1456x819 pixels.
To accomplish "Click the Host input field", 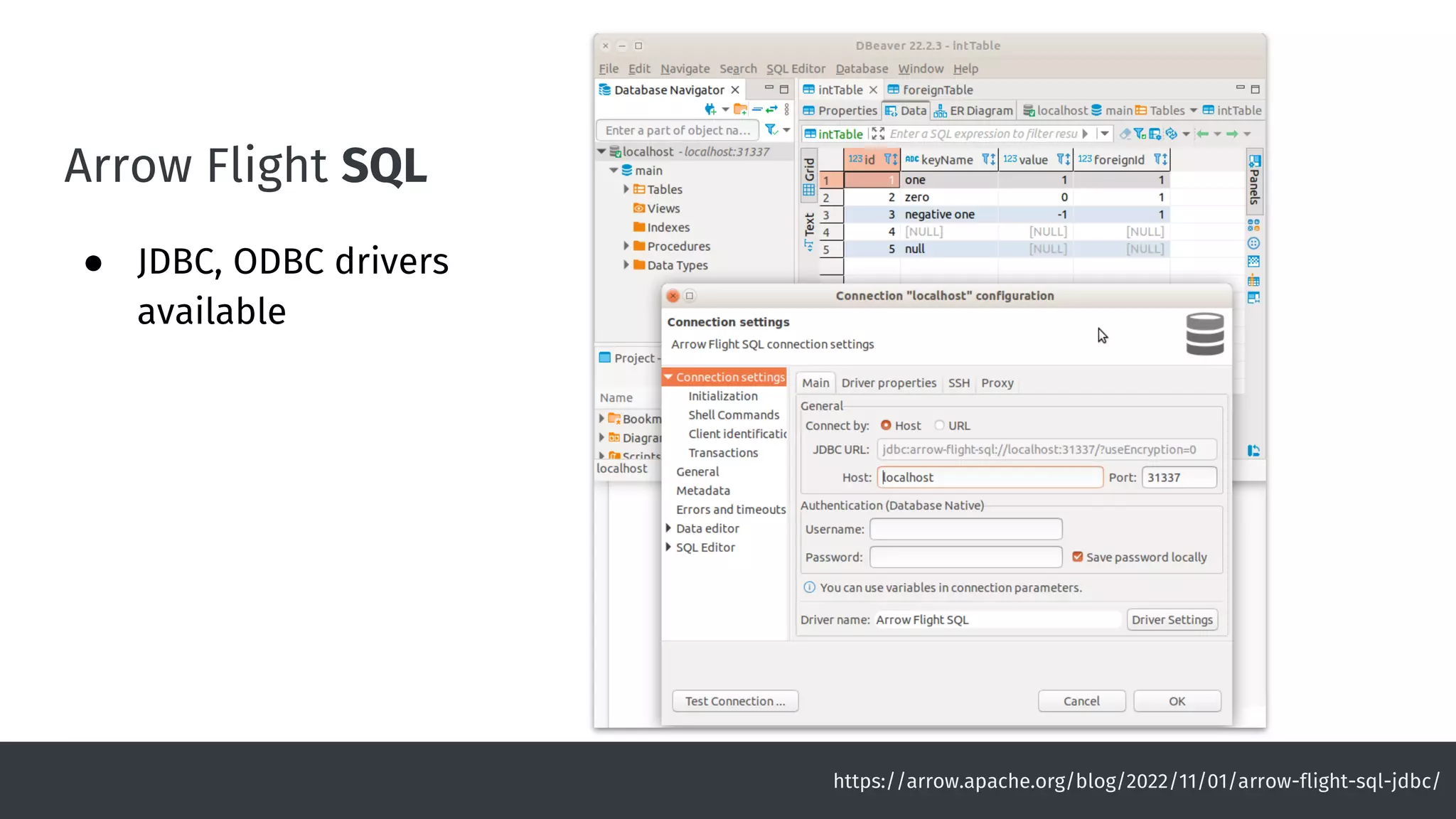I will coord(990,477).
